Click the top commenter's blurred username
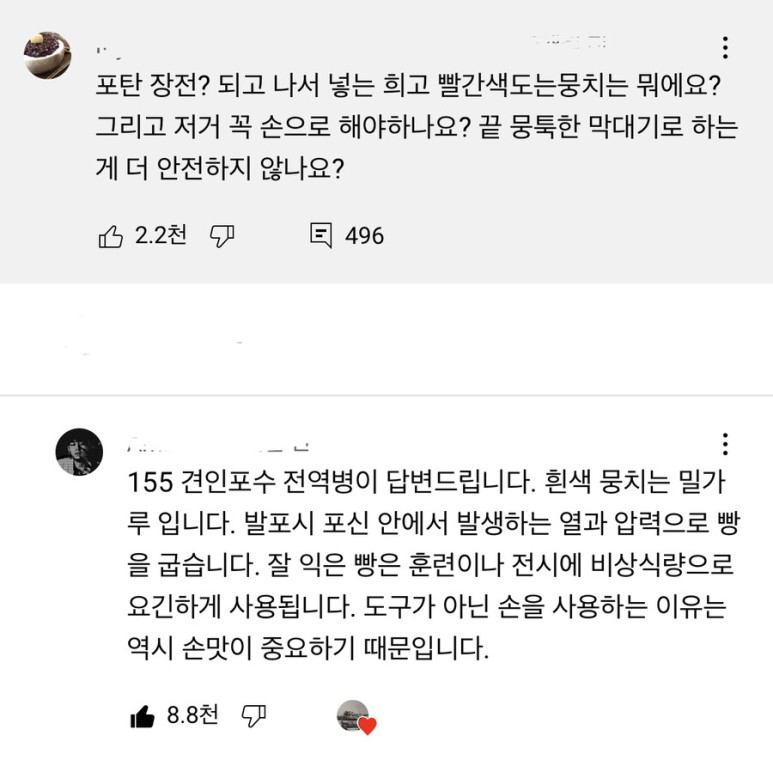This screenshot has height=766, width=773. click(x=112, y=47)
